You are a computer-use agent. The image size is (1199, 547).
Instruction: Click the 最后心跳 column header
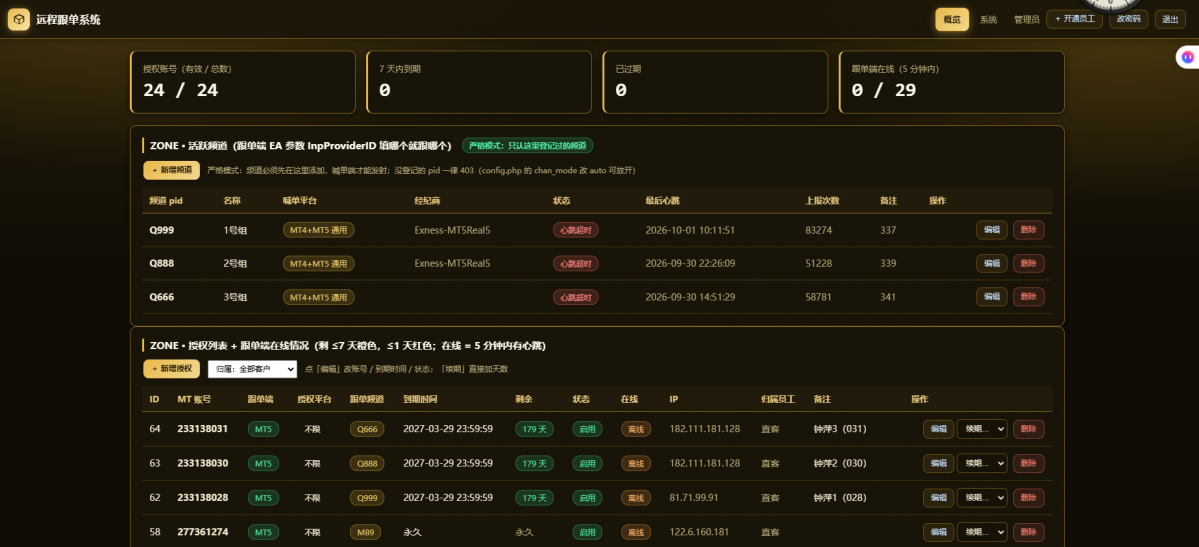click(663, 200)
